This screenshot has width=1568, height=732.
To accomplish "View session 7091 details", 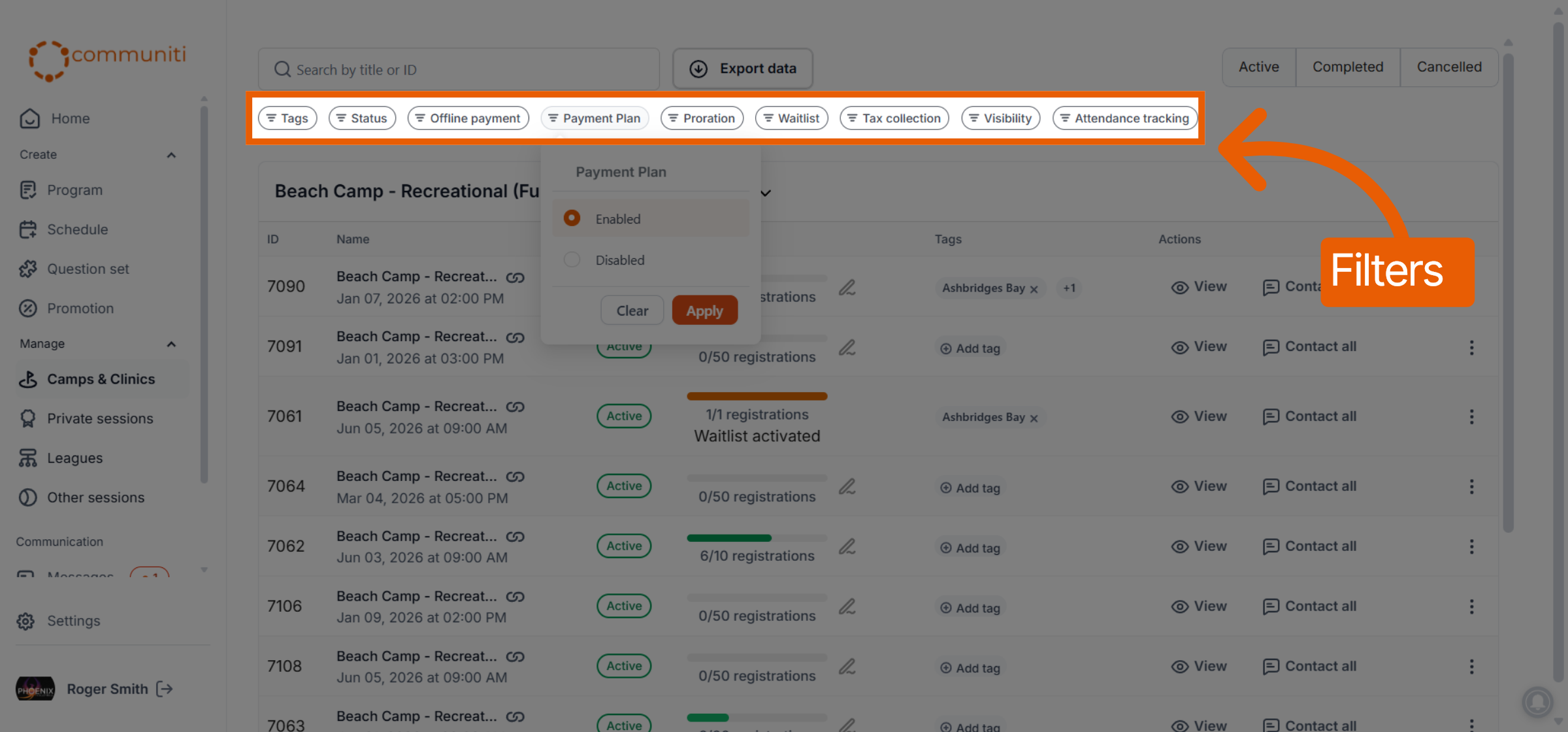I will point(1199,347).
